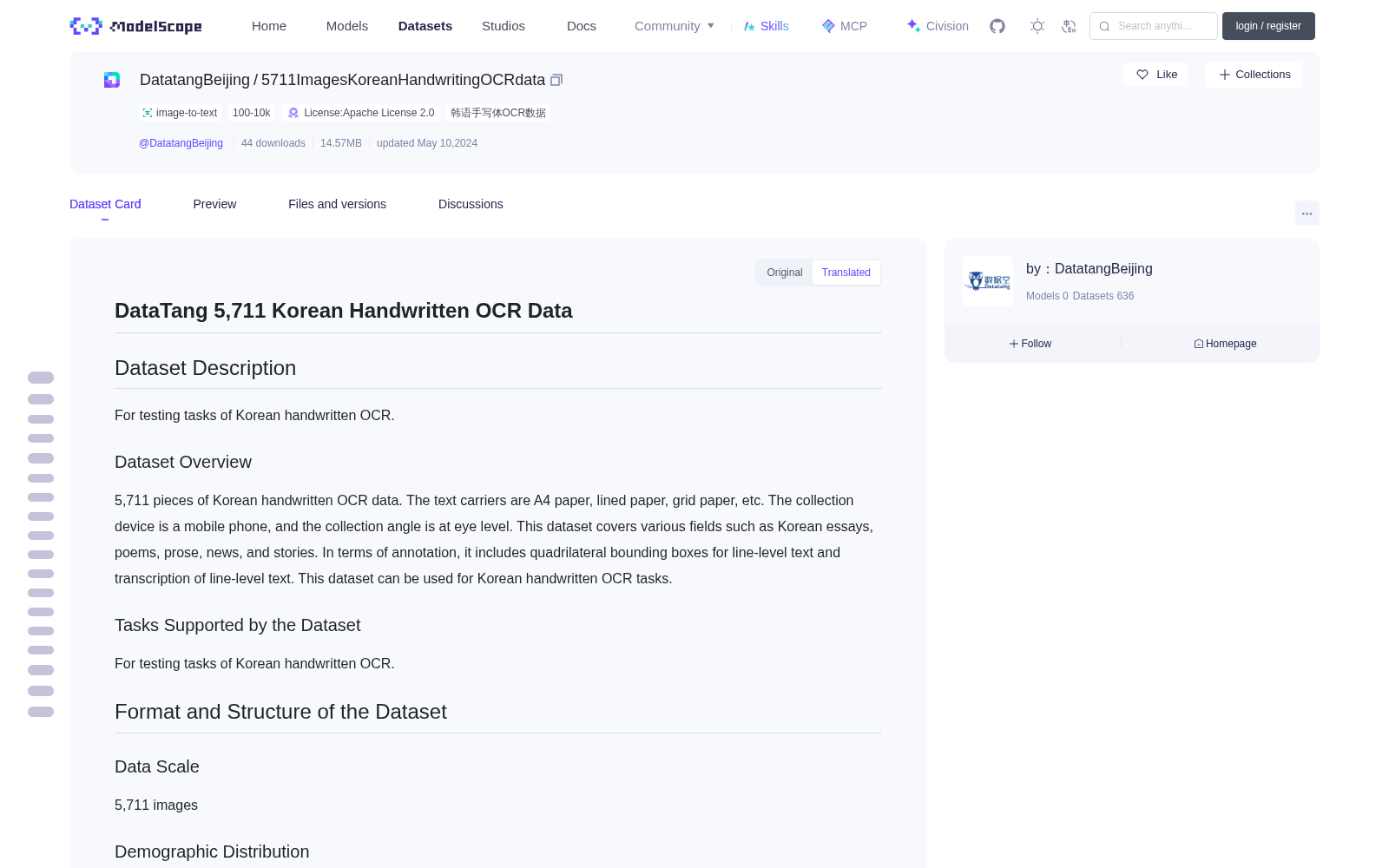Open Docs in the top navigation
This screenshot has width=1389, height=868.
coord(582,26)
